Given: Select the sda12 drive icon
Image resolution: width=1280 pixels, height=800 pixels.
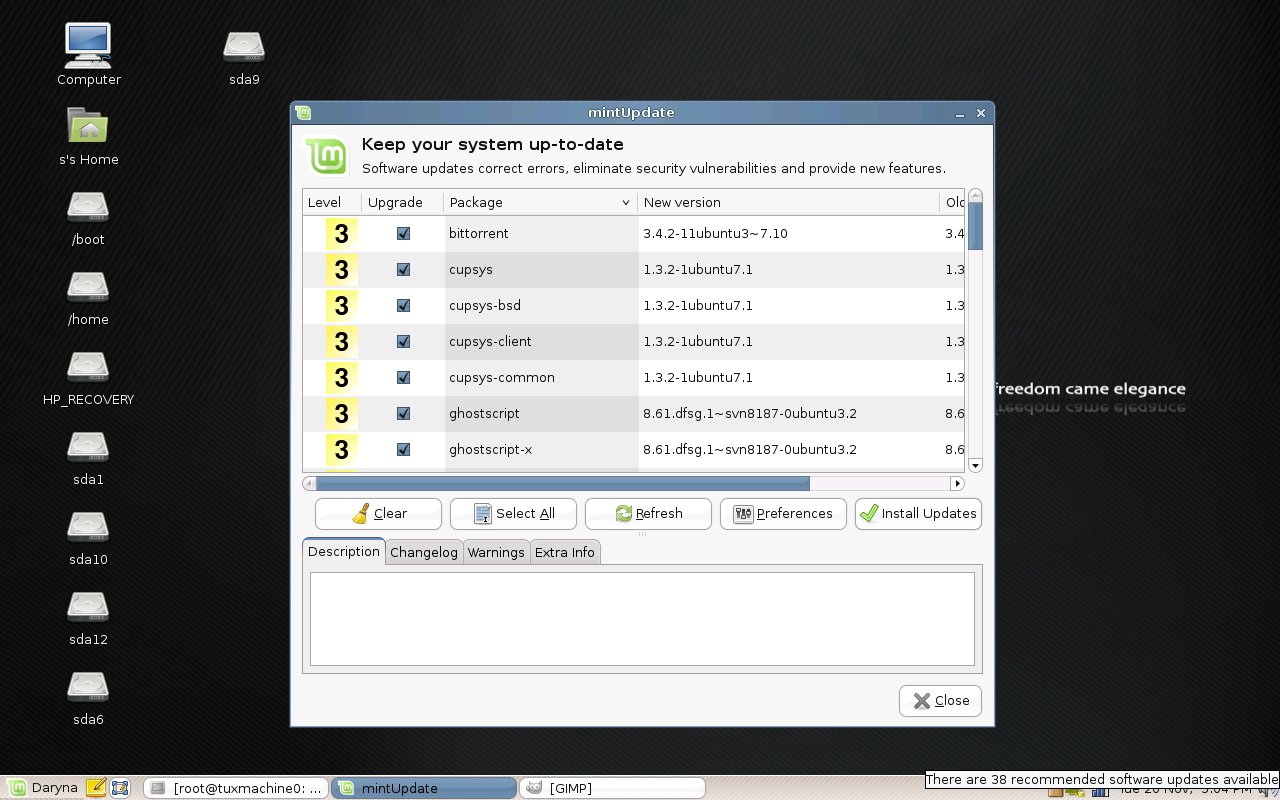Looking at the screenshot, I should [88, 606].
